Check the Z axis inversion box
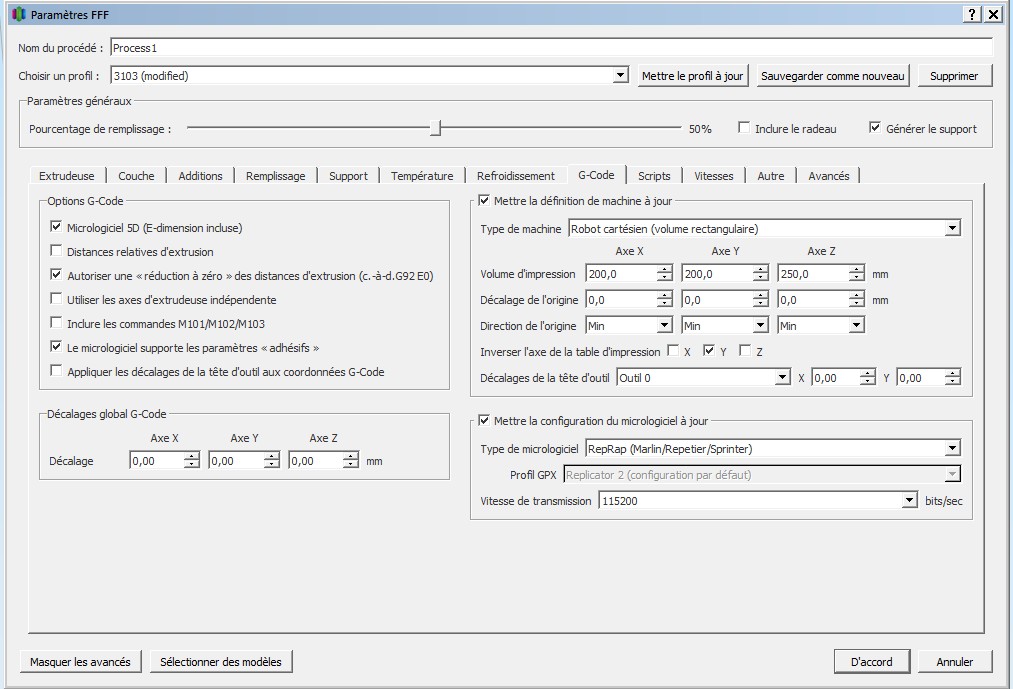Viewport: 1013px width, 689px height. pyautogui.click(x=744, y=352)
